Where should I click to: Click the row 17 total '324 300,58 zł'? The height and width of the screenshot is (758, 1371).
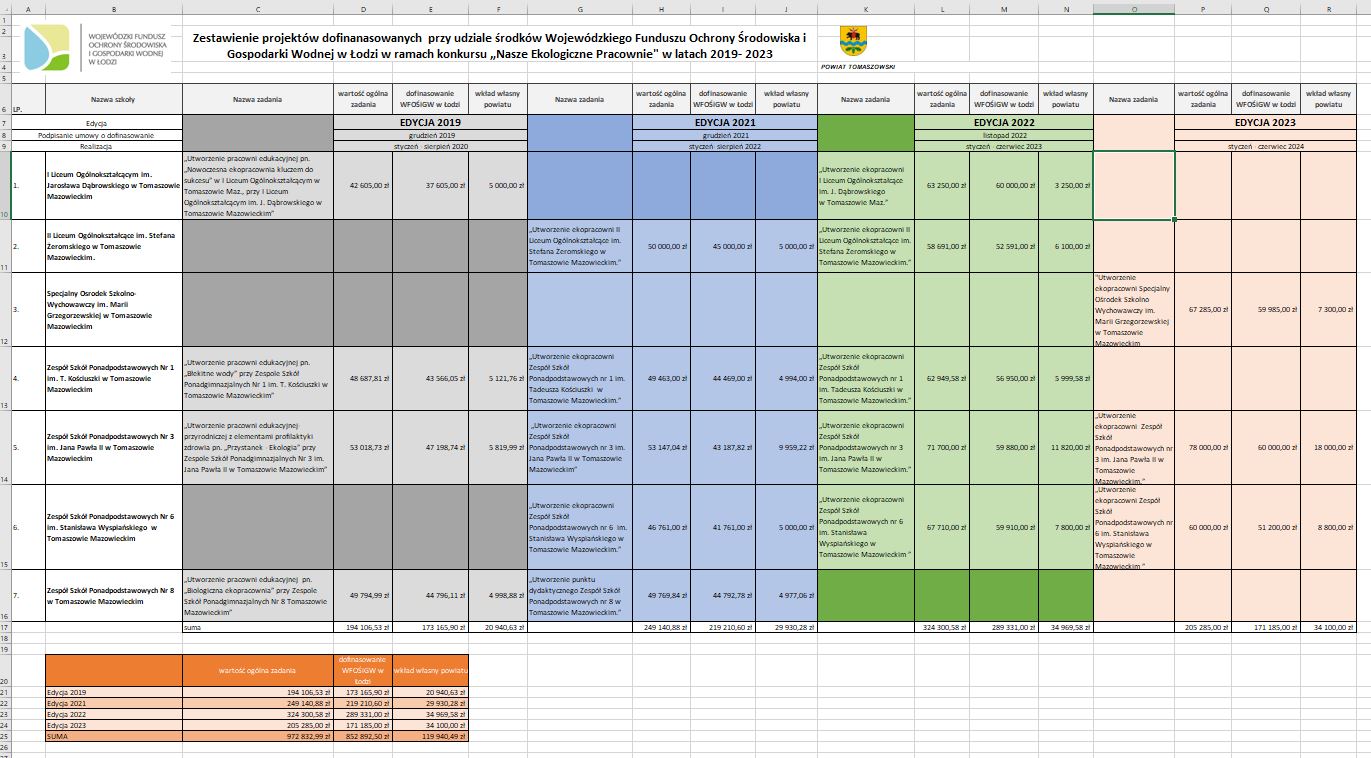click(944, 626)
